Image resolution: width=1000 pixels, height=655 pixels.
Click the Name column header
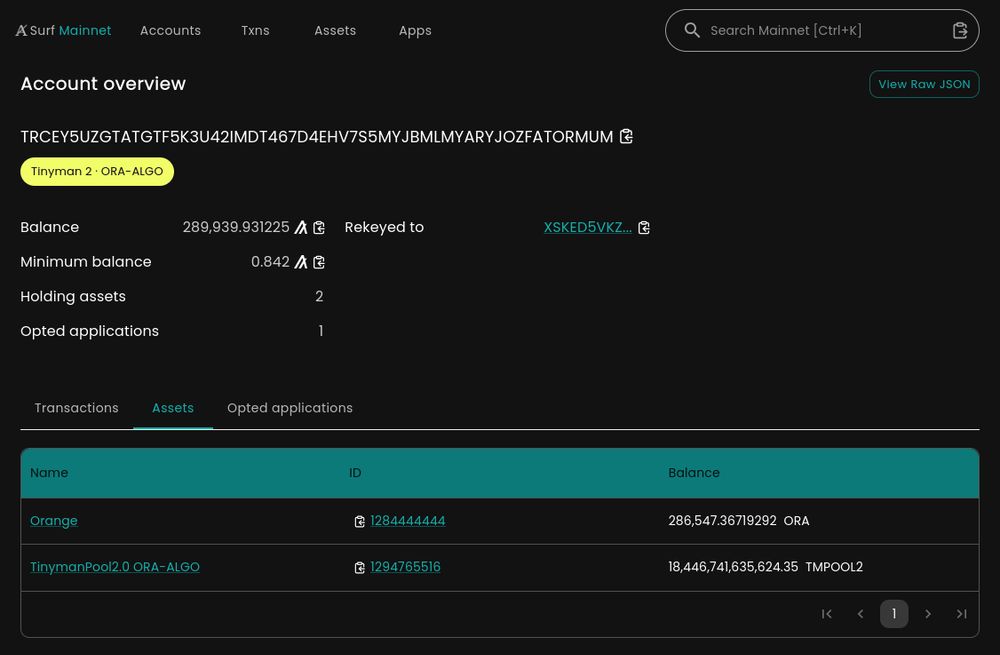(49, 473)
